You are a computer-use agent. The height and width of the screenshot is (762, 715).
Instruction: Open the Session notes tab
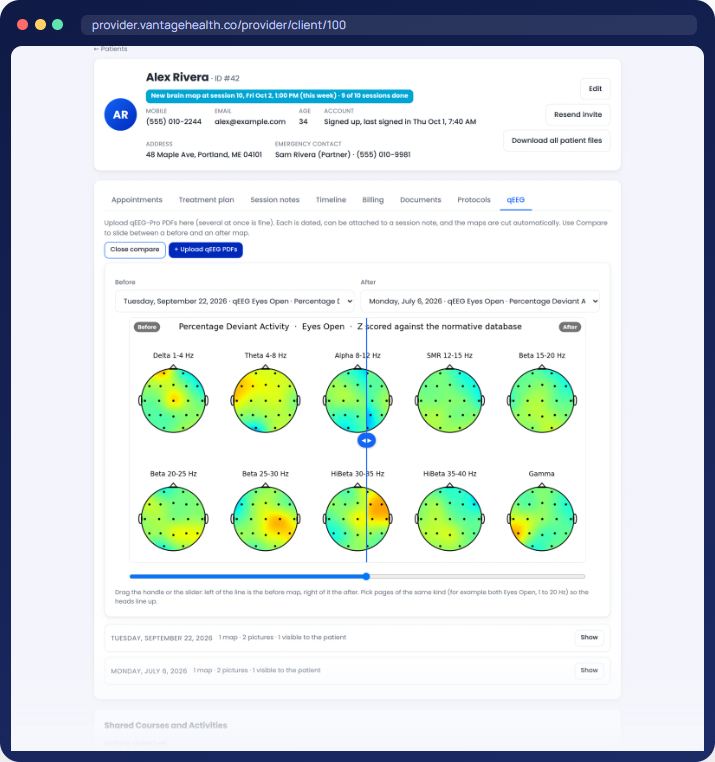click(x=275, y=200)
